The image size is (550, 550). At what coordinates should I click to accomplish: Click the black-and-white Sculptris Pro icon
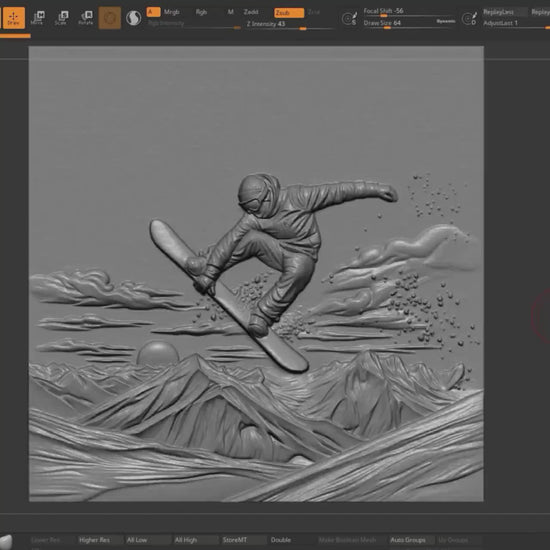[133, 18]
